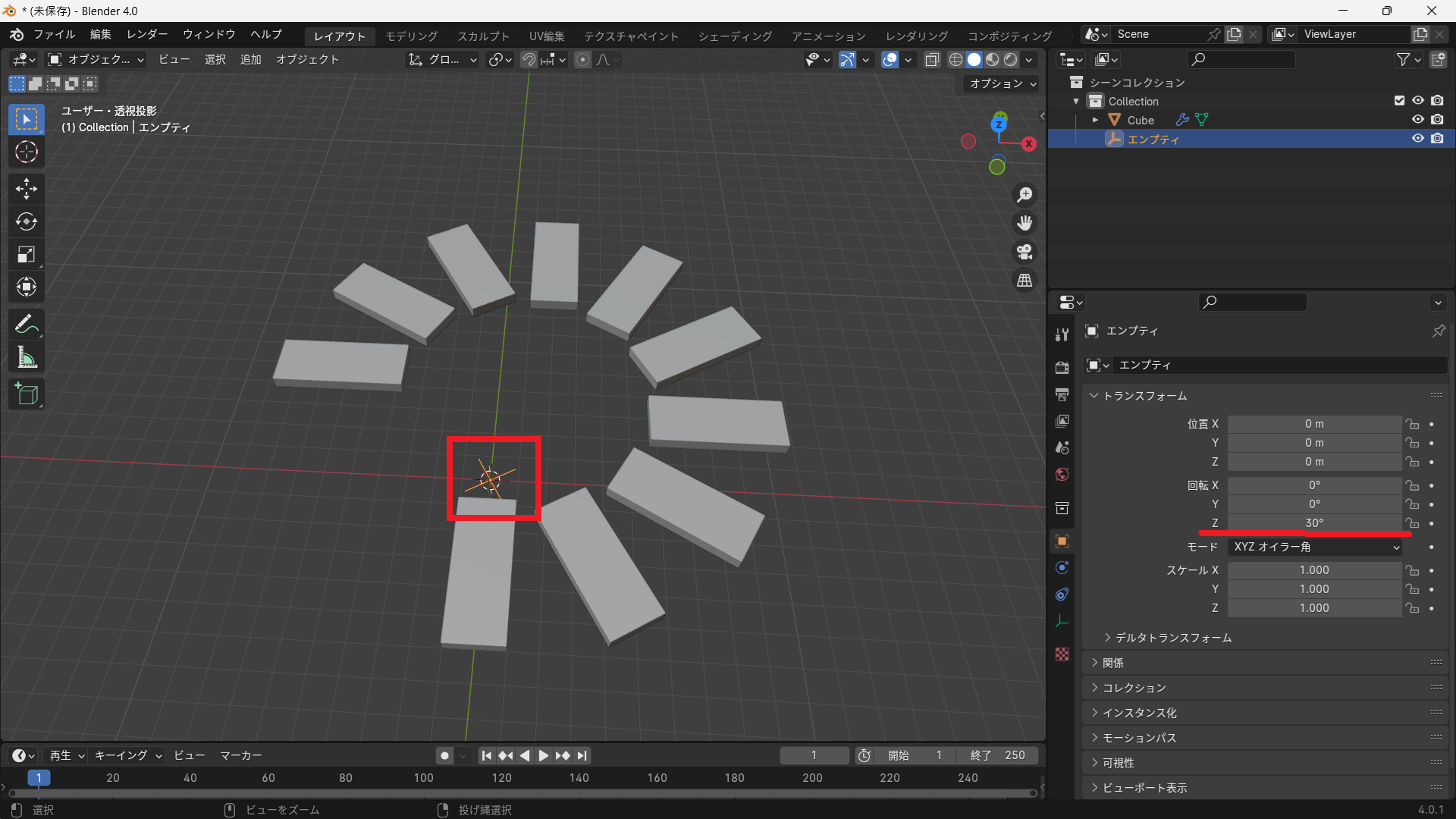Toggle camera view in viewport
The image size is (1456, 819).
1025,252
